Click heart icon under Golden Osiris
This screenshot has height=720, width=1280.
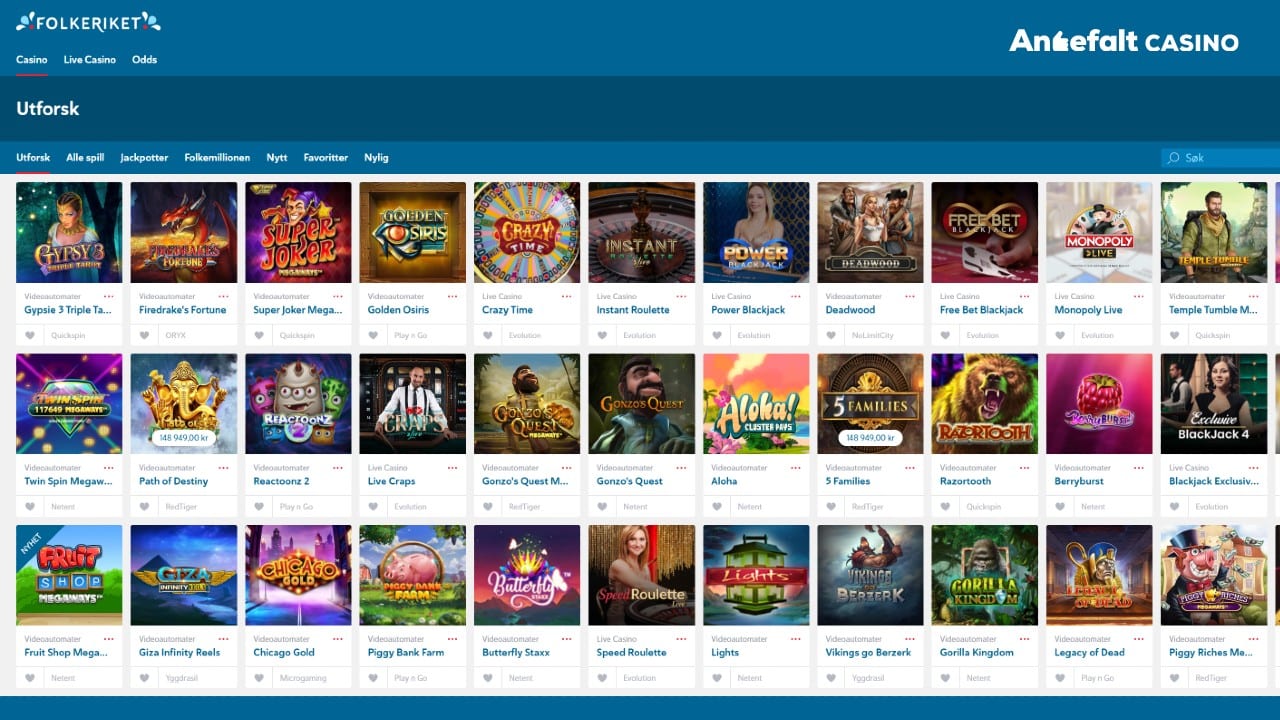pos(373,336)
